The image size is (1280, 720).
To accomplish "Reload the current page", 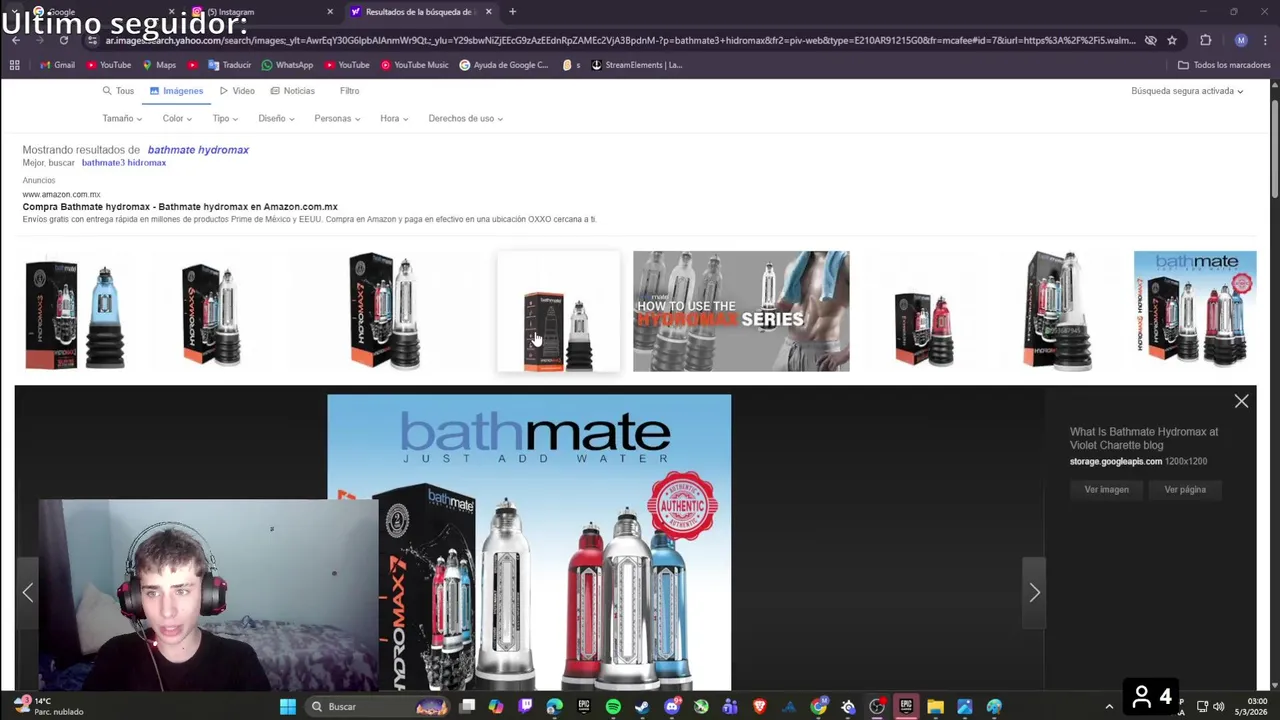I will pyautogui.click(x=63, y=40).
